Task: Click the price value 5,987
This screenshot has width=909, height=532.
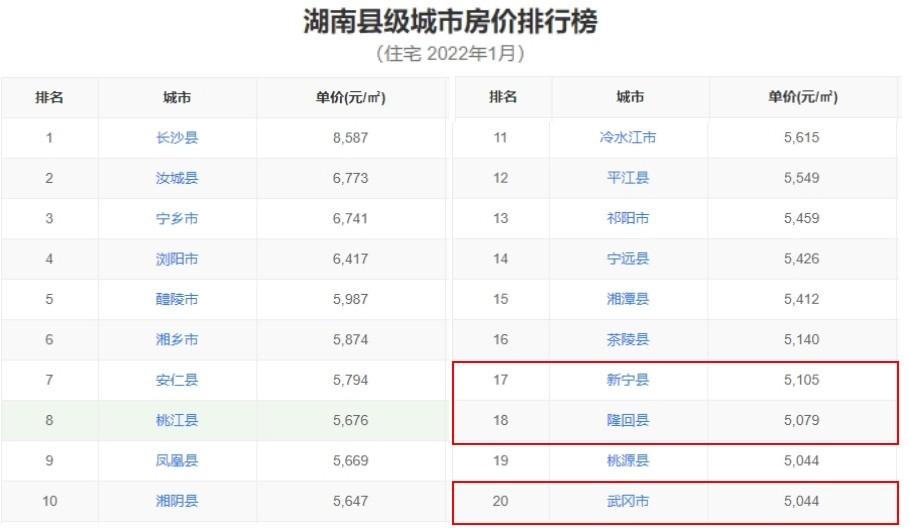Action: pyautogui.click(x=350, y=299)
